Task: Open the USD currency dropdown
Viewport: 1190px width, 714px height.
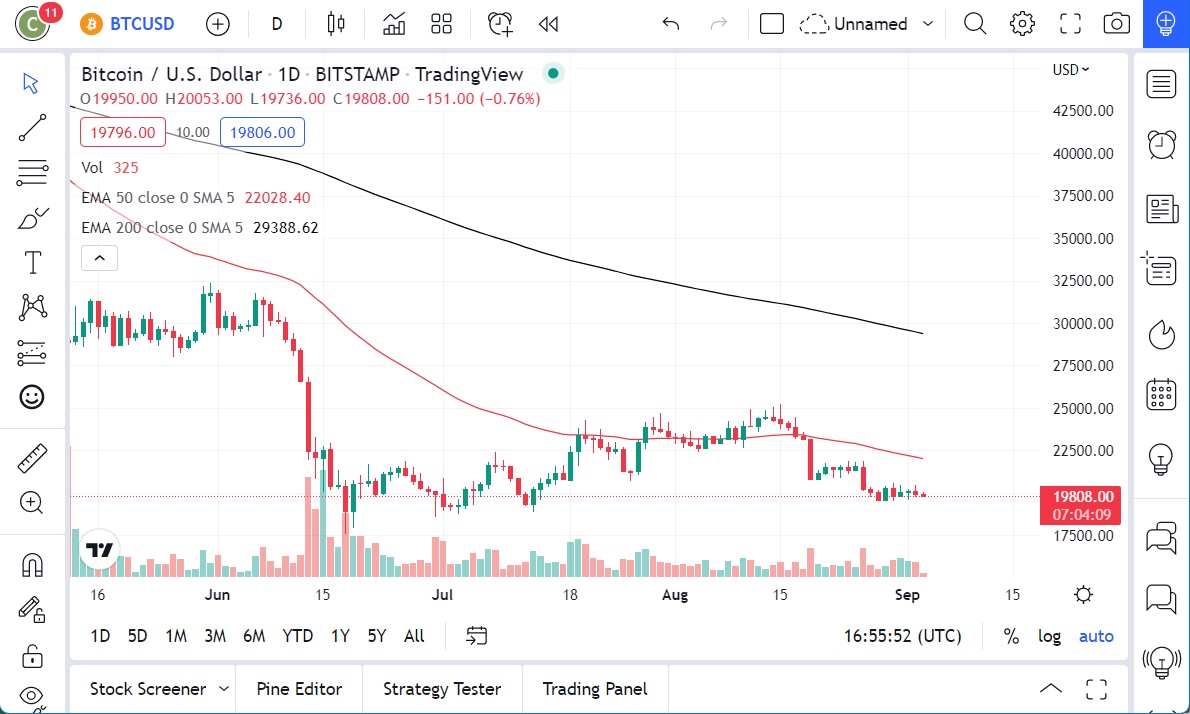Action: [1071, 69]
